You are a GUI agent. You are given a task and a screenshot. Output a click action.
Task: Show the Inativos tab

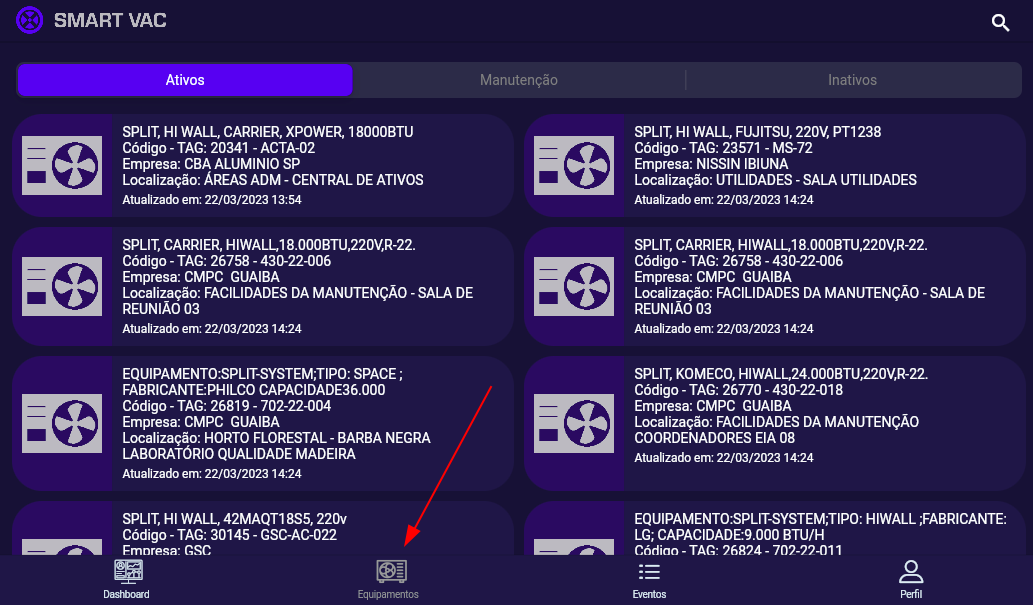coord(852,80)
